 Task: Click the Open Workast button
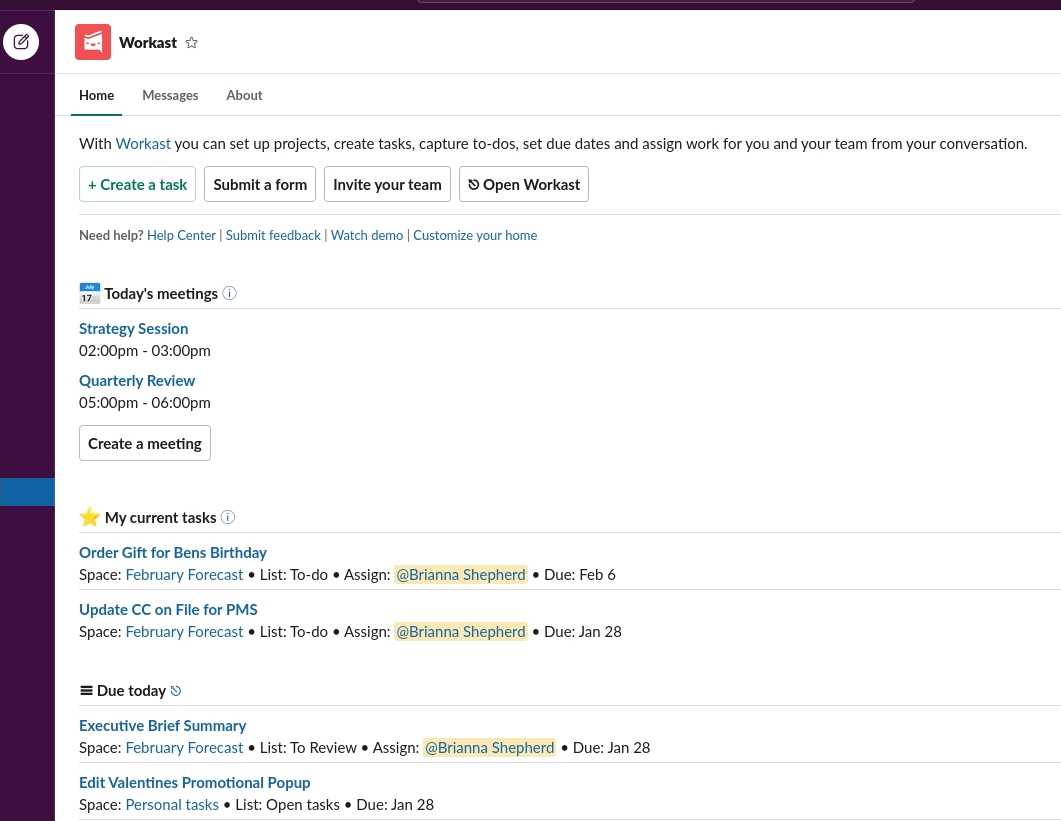coord(524,184)
